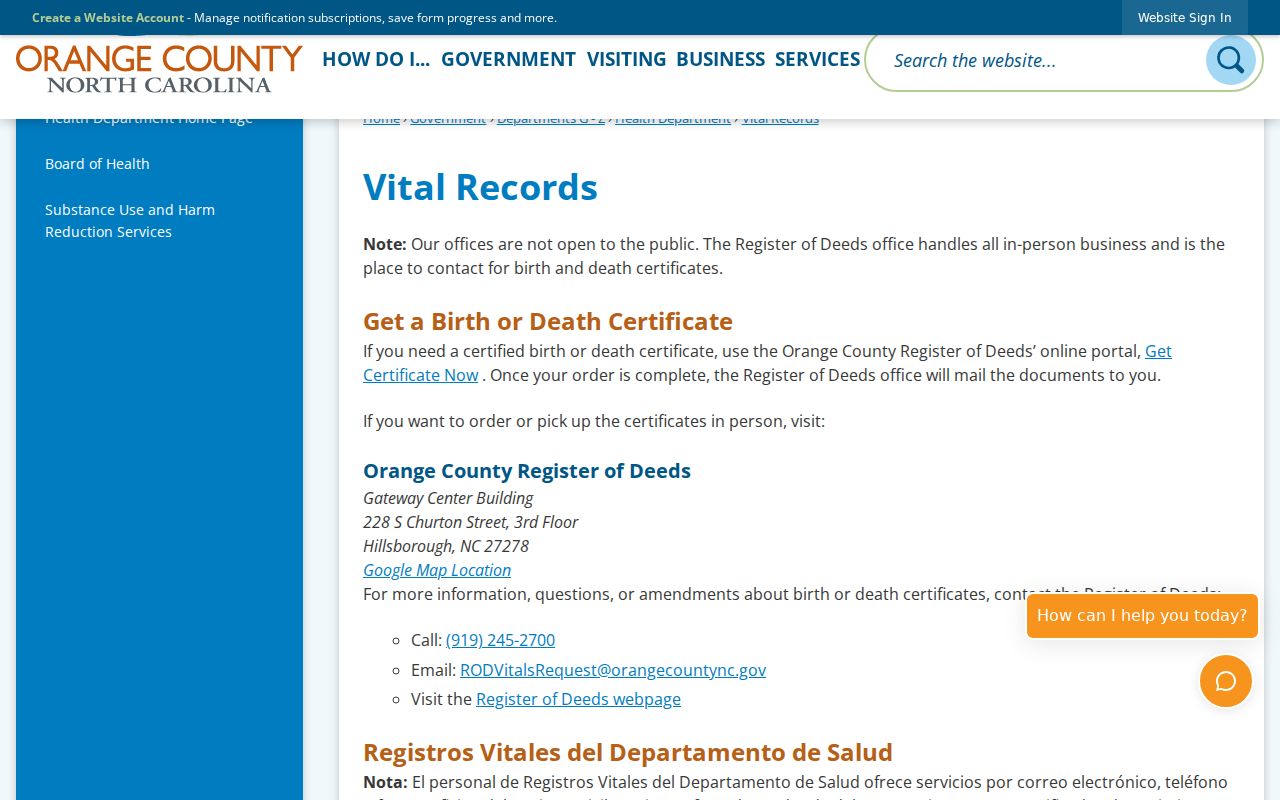Click the search magnifier icon button
This screenshot has width=1280, height=800.
point(1230,60)
